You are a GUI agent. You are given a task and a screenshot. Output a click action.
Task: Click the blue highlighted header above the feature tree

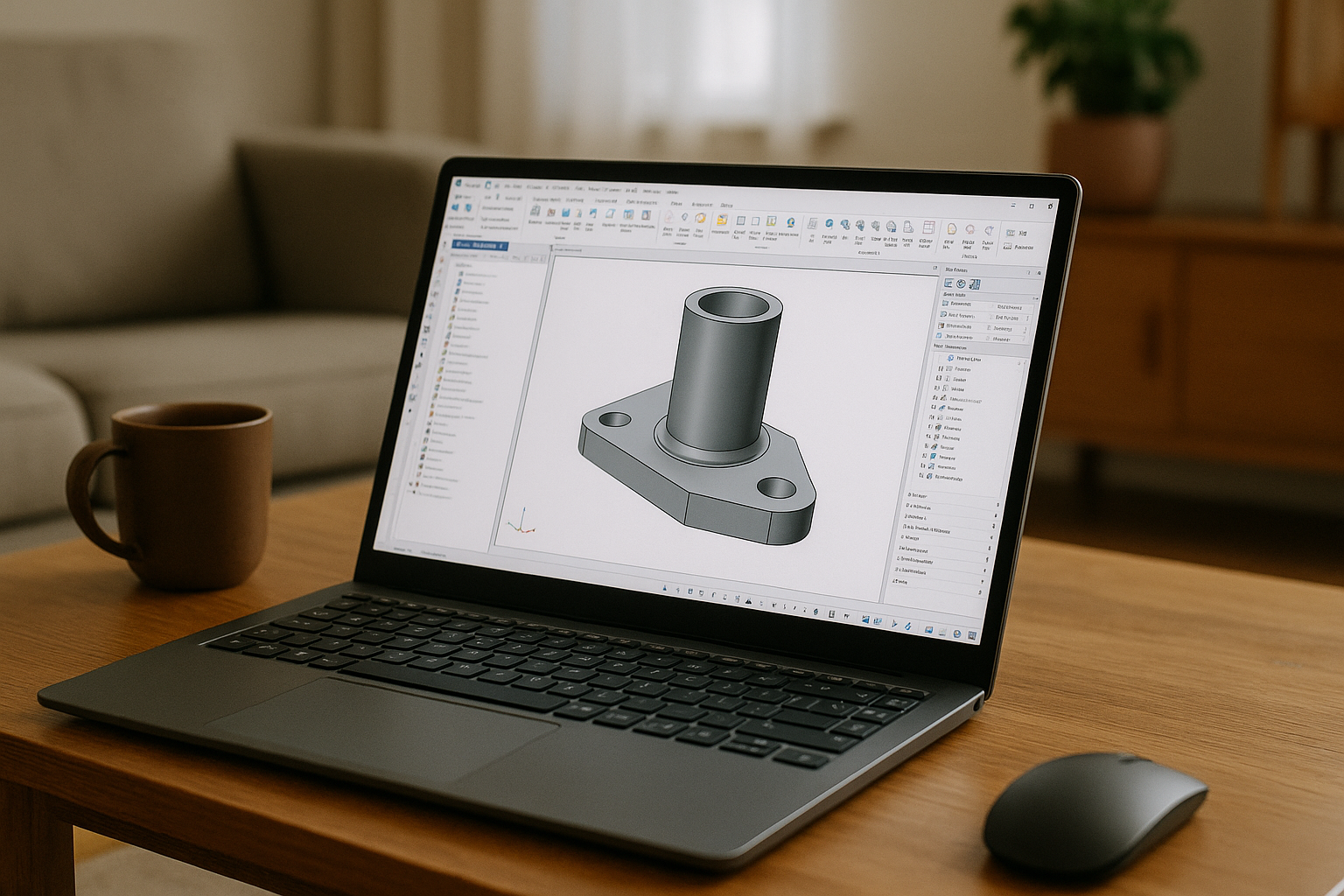point(479,246)
